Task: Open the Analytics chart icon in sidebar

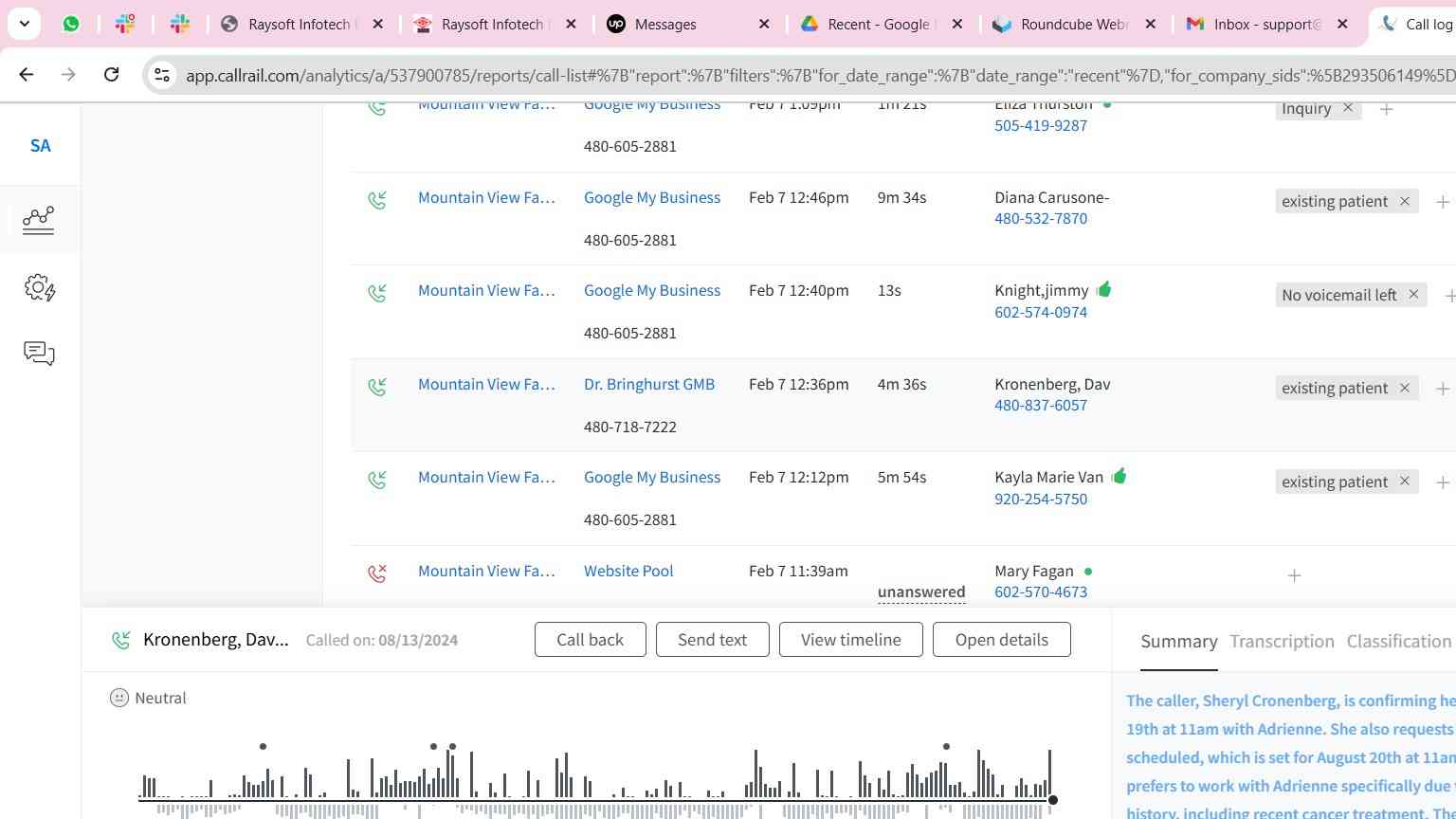Action: point(39,220)
